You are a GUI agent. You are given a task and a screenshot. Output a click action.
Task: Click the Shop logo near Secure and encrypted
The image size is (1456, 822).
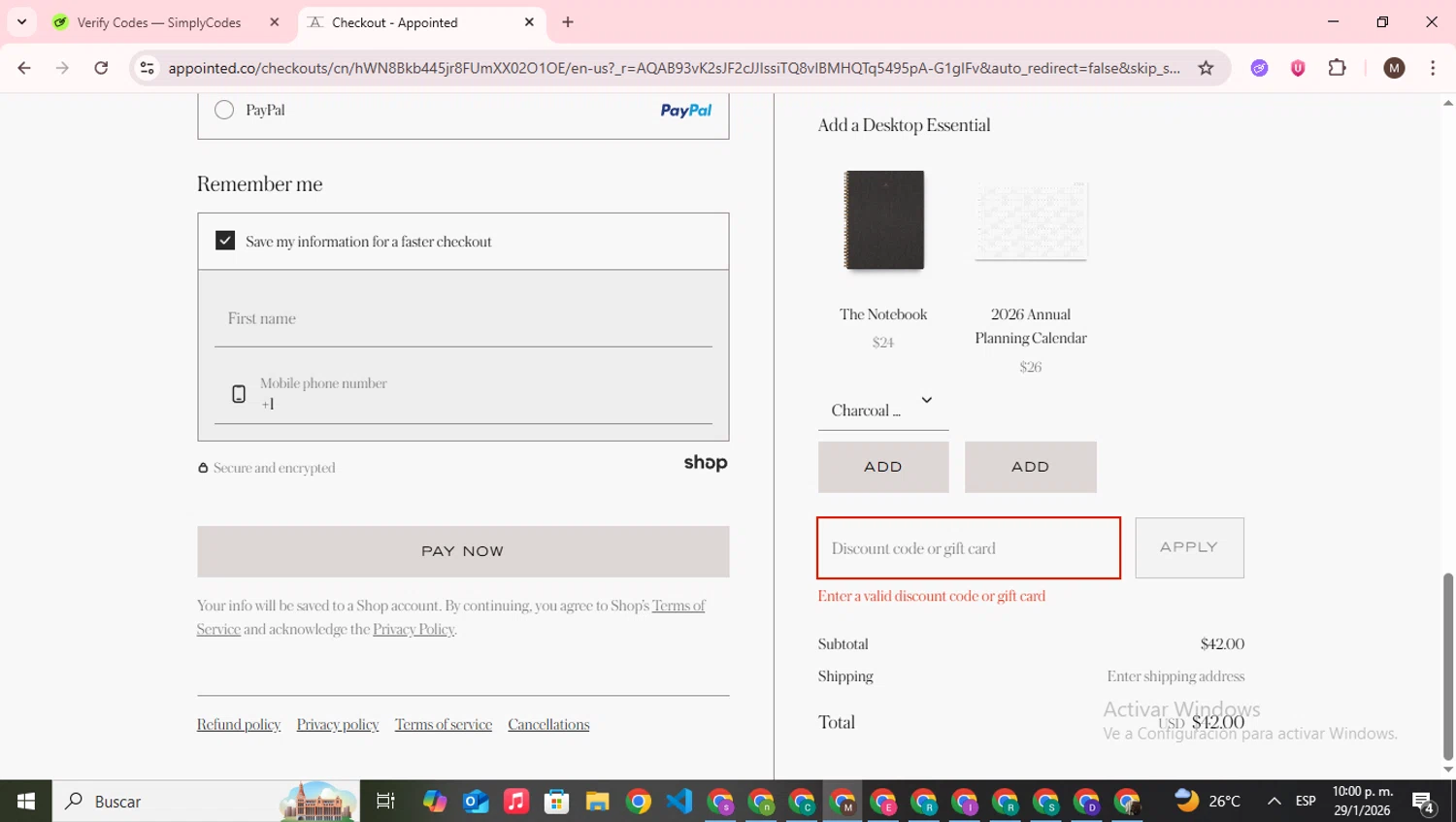[x=706, y=463]
